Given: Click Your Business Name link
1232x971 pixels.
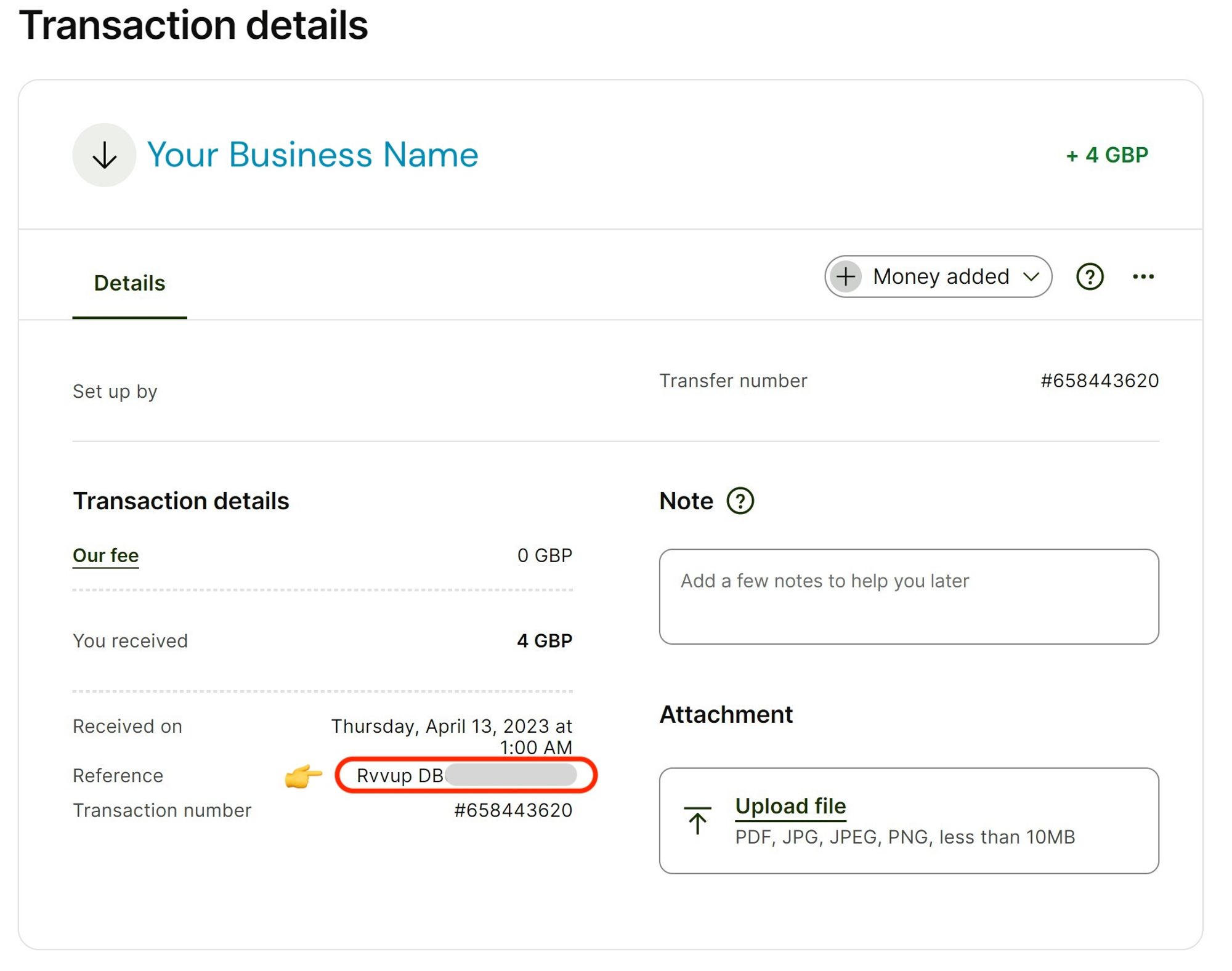Looking at the screenshot, I should tap(312, 155).
